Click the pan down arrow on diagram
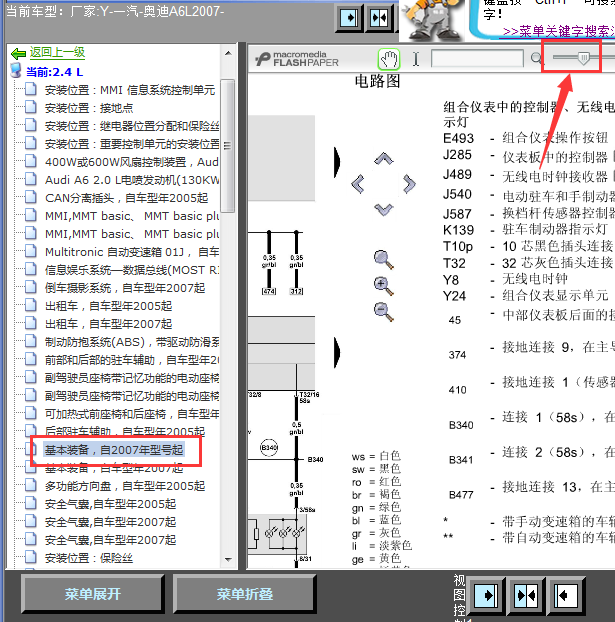The height and width of the screenshot is (622, 615). pyautogui.click(x=384, y=209)
